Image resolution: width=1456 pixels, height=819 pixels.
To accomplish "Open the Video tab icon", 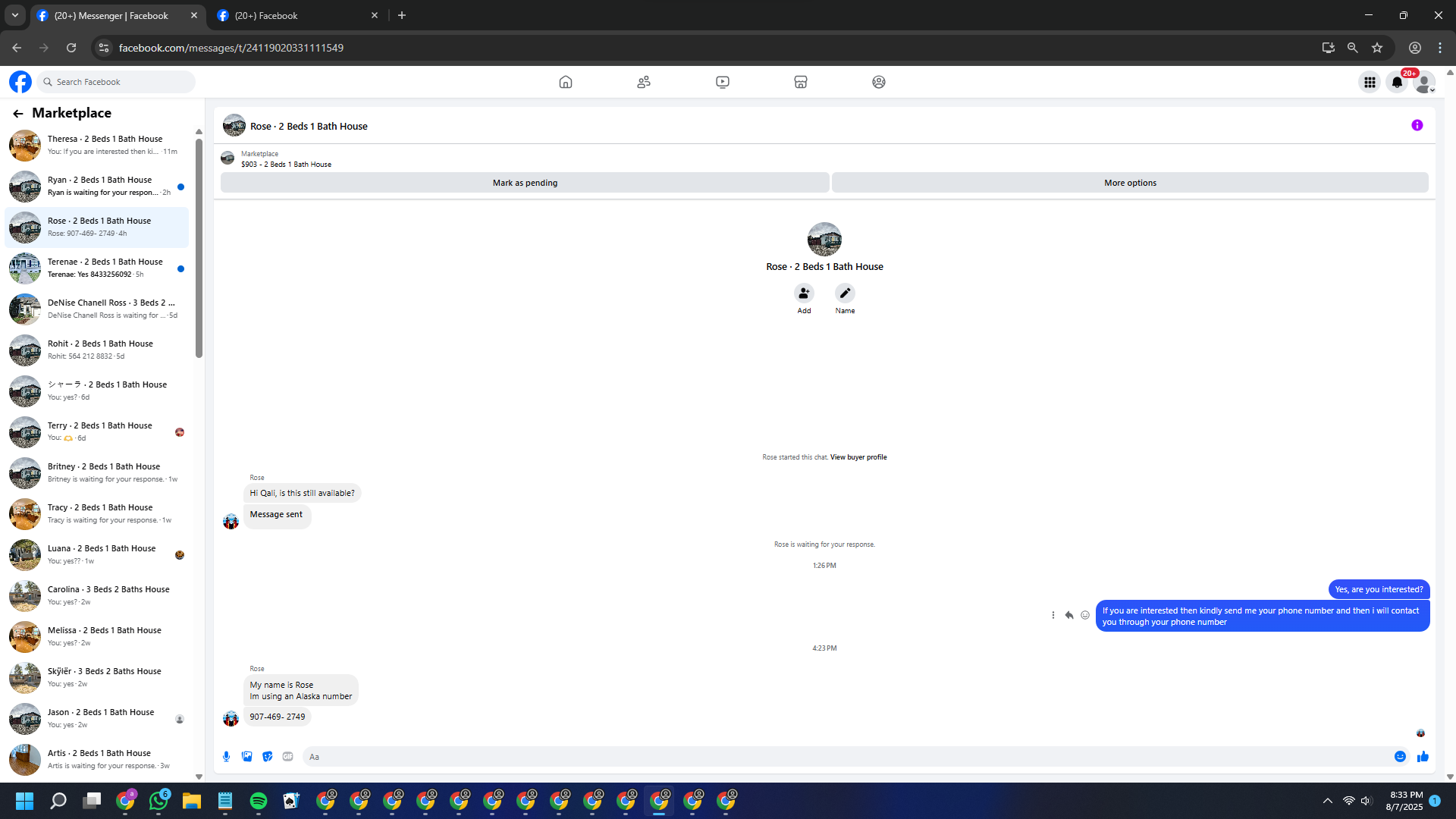I will [x=723, y=82].
